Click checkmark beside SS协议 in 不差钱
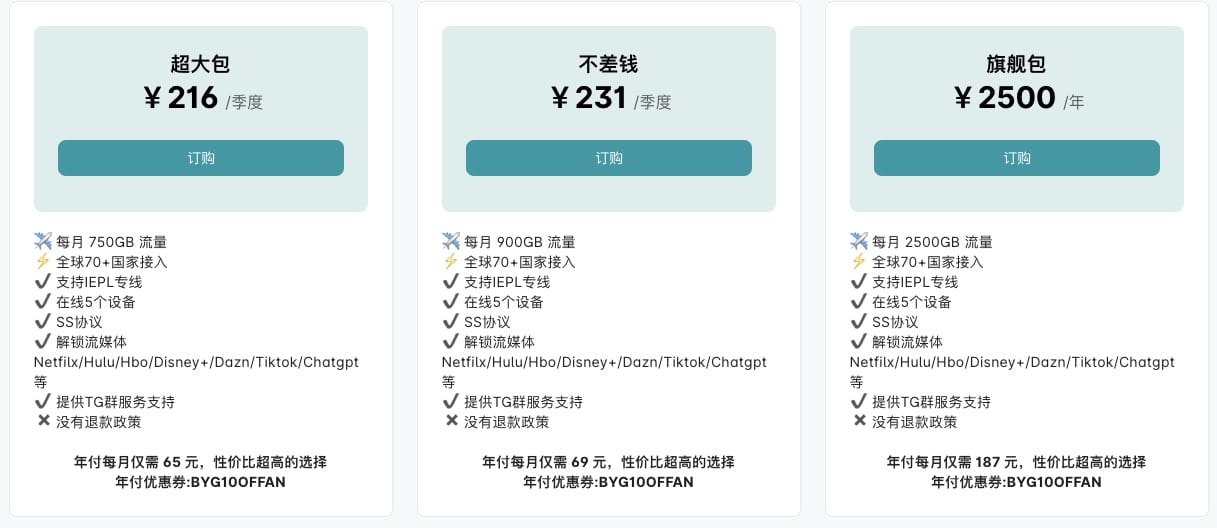1217x528 pixels. 451,321
